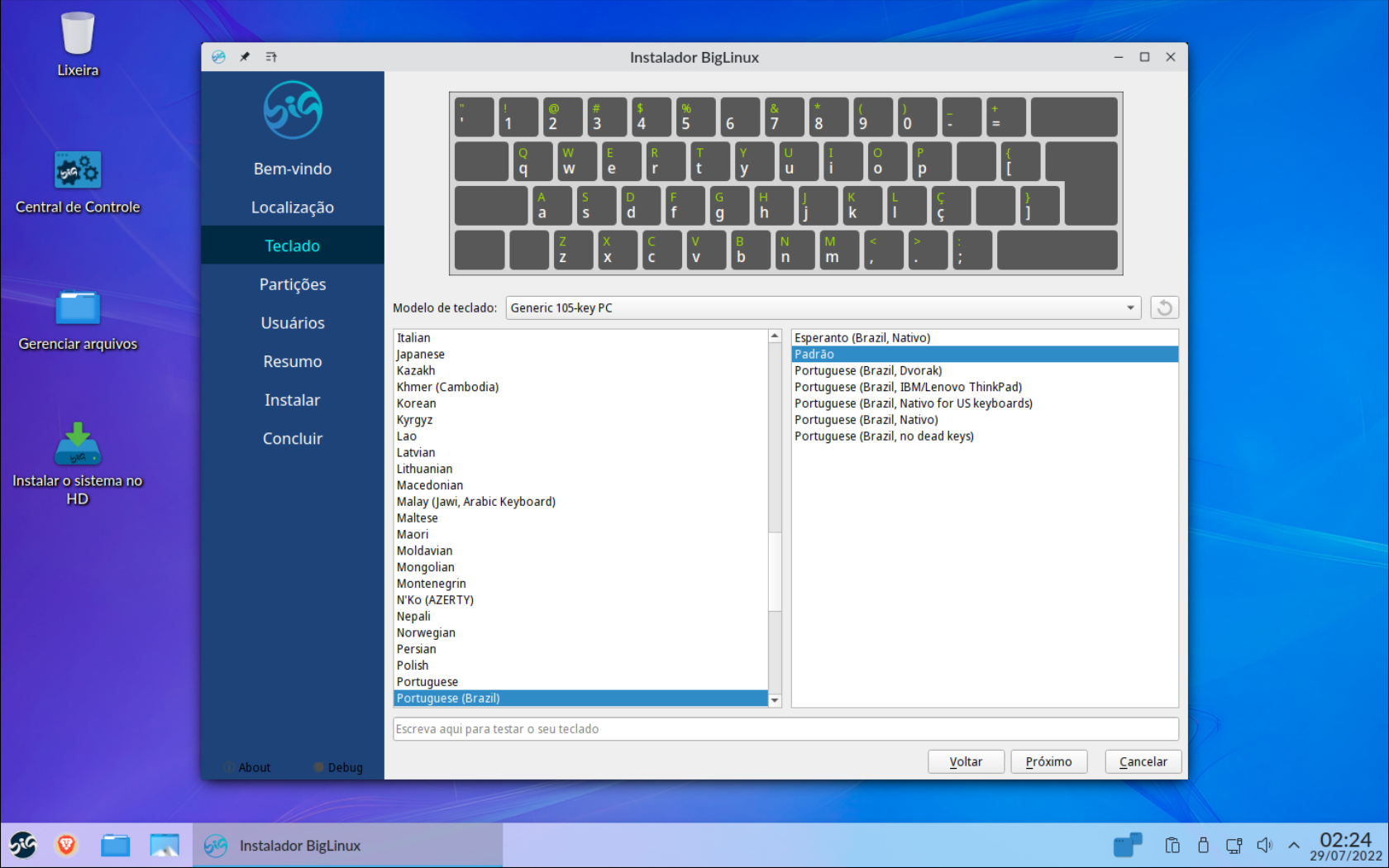Toggle the Debug button in sidebar
The width and height of the screenshot is (1389, 868).
point(338,767)
